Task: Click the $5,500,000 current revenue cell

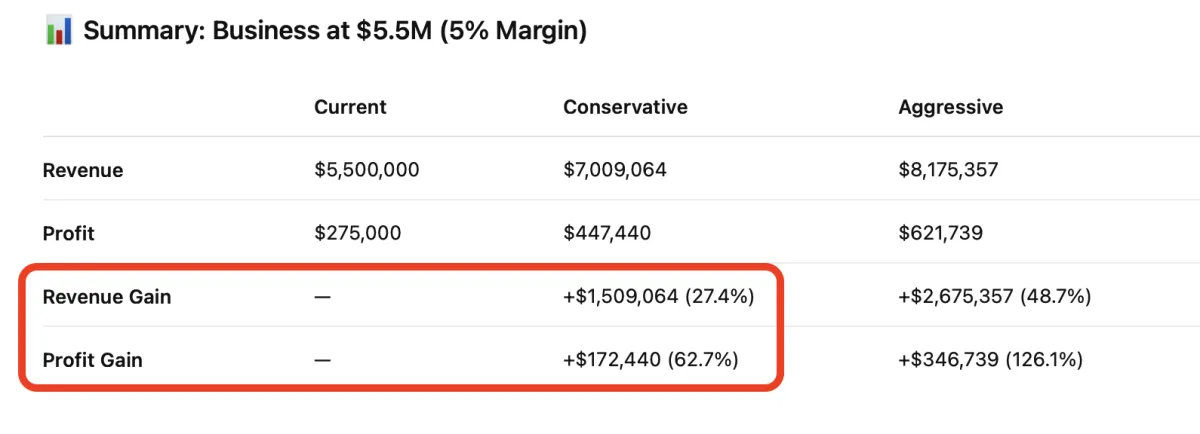Action: point(366,170)
